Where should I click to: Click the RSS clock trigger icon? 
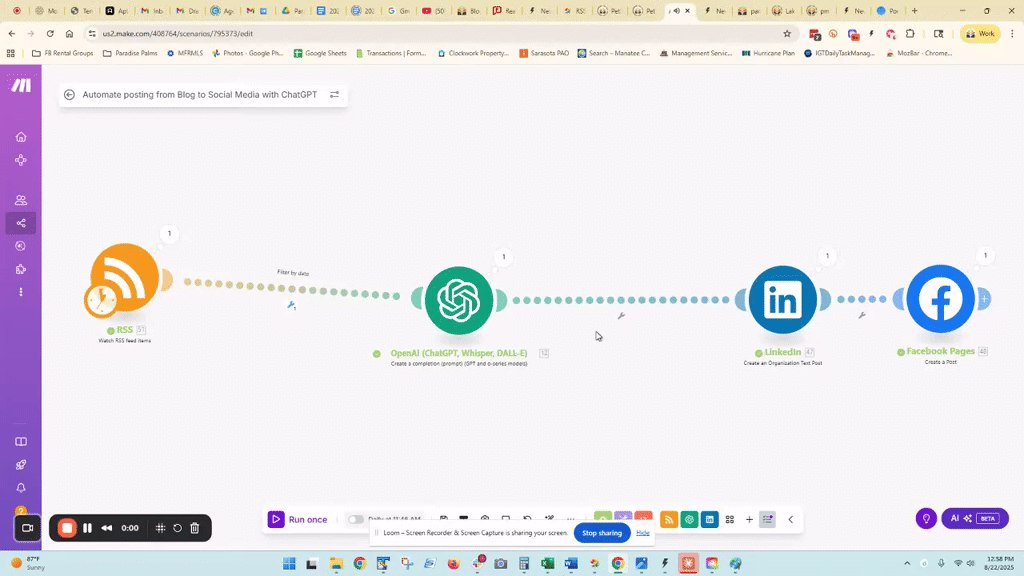pyautogui.click(x=101, y=300)
